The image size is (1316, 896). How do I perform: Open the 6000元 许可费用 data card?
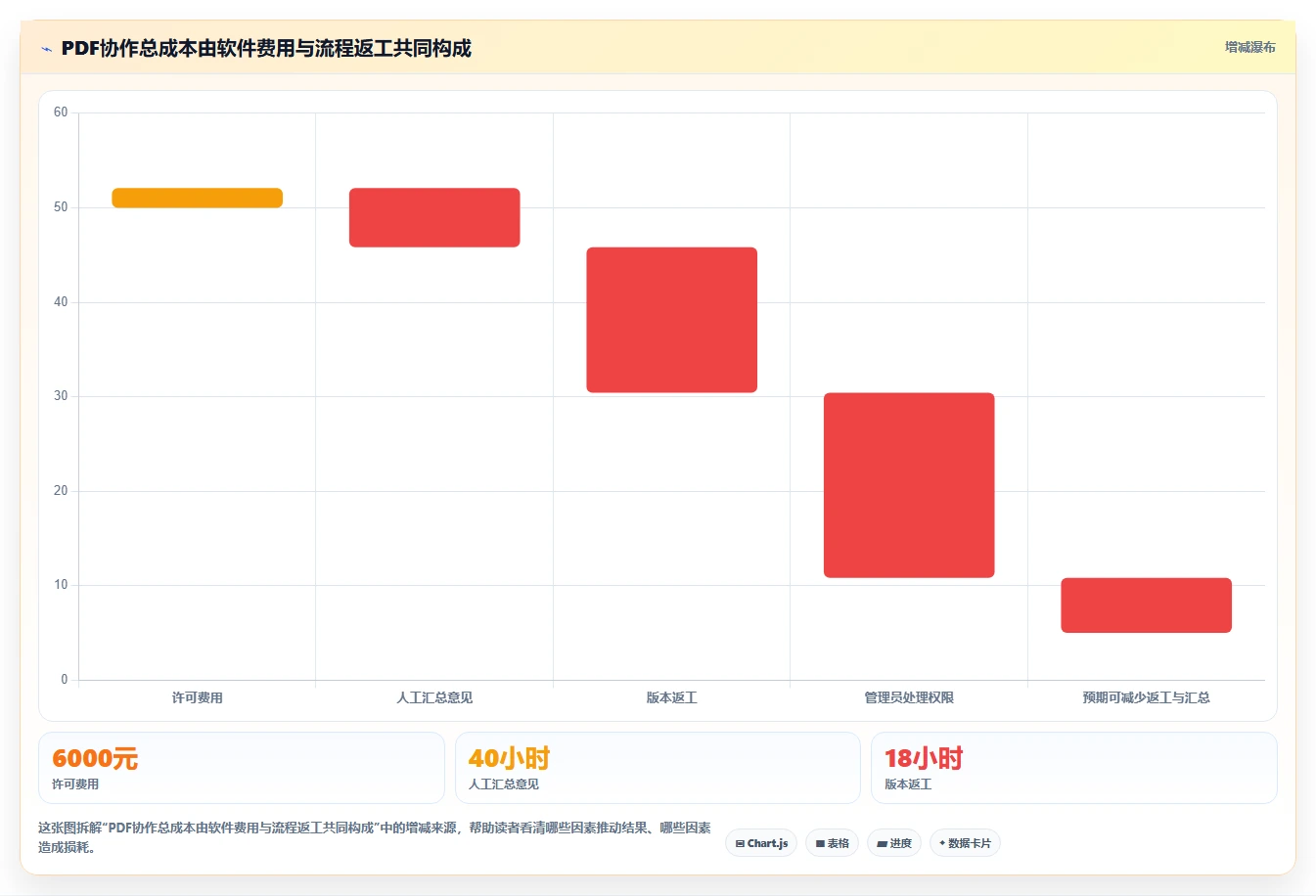point(242,768)
